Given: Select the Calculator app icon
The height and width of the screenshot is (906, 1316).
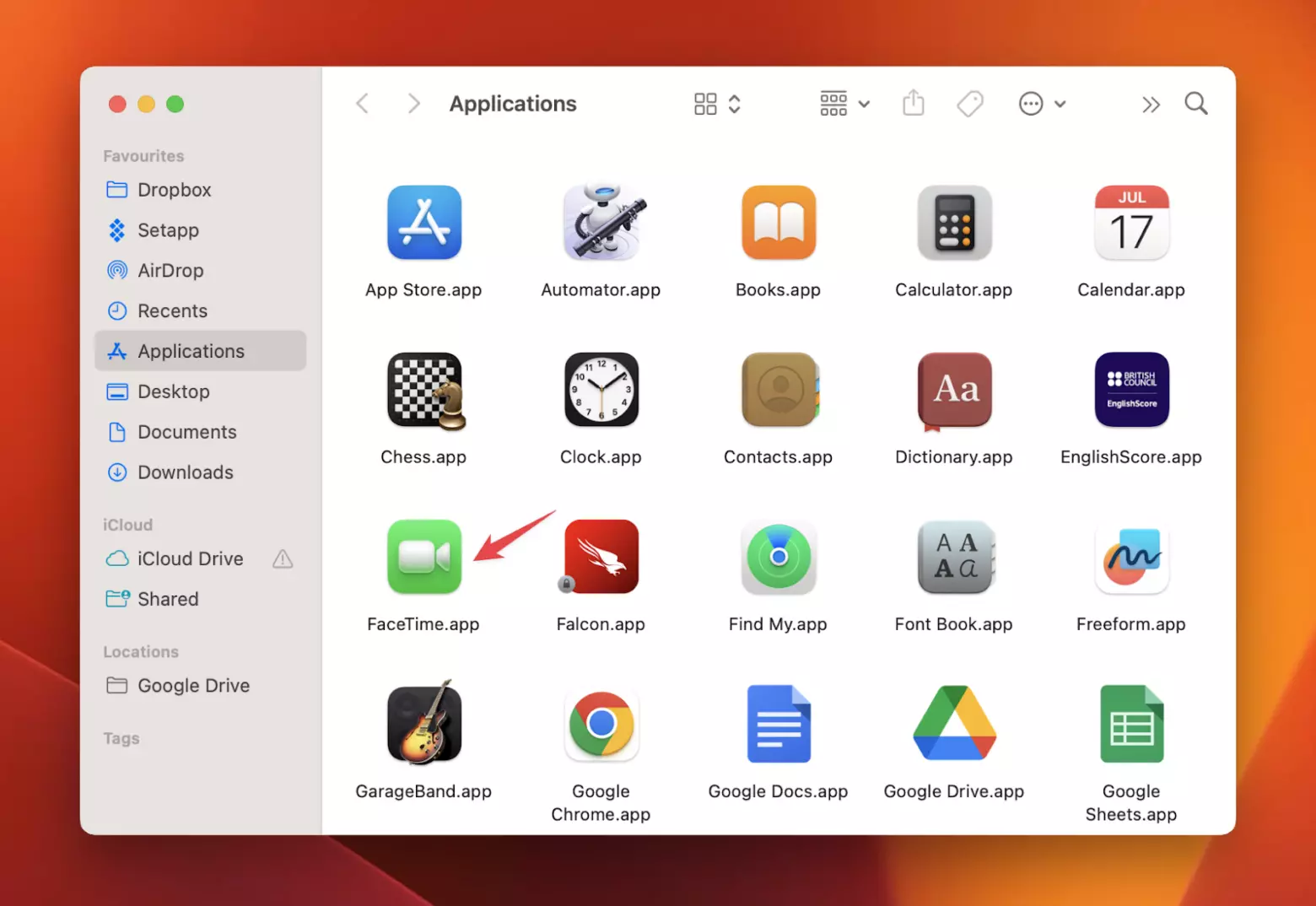Looking at the screenshot, I should pyautogui.click(x=954, y=223).
